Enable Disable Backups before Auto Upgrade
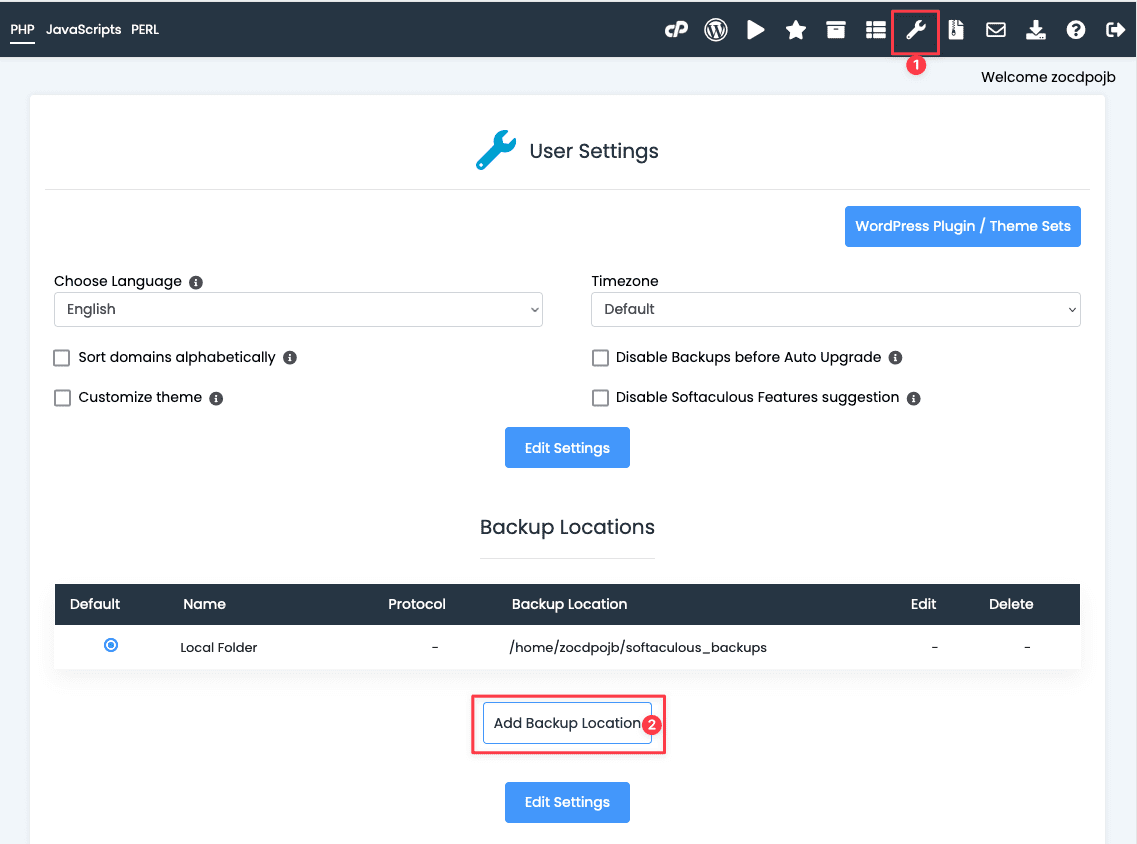The width and height of the screenshot is (1137, 844). click(600, 357)
